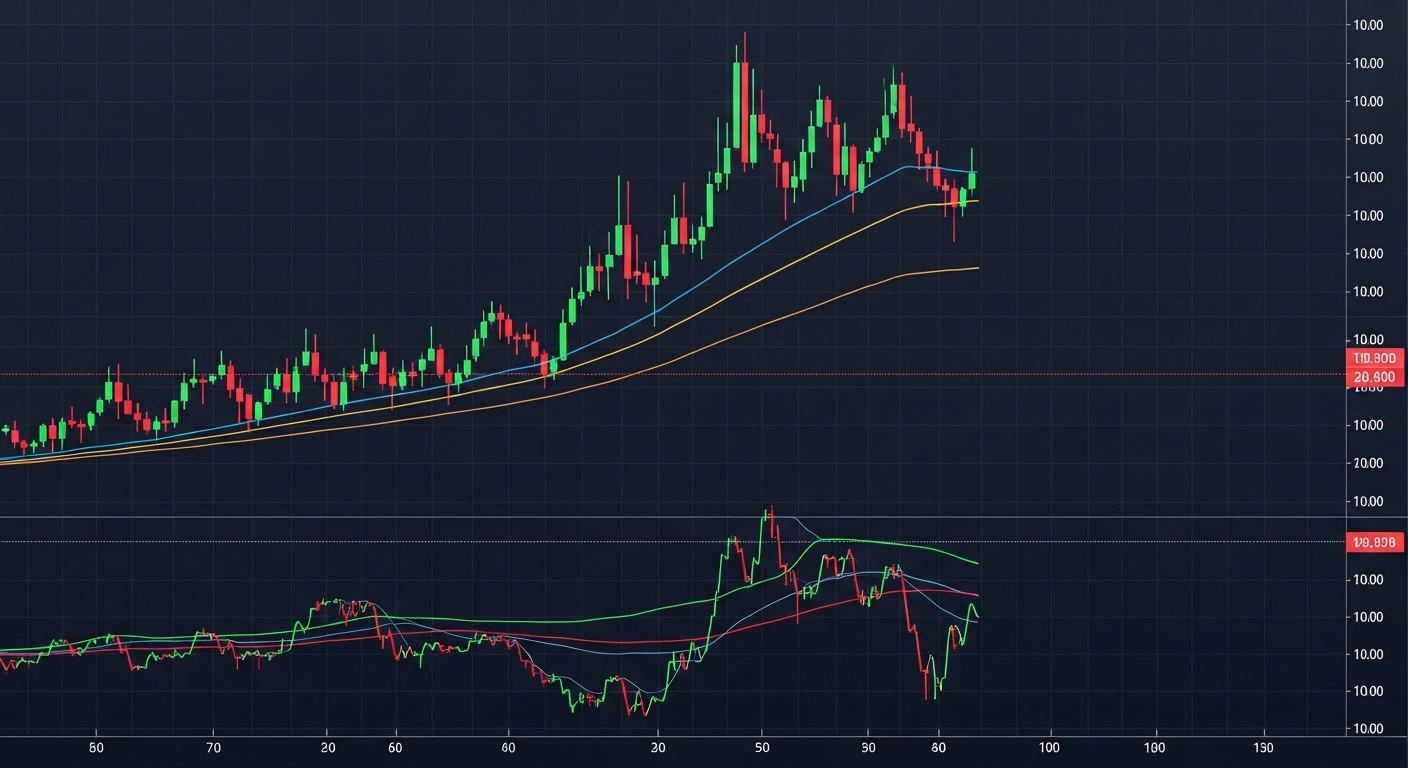Screen dimensions: 1408x768
Task: Click the red TID.800 price label
Action: pyautogui.click(x=1375, y=358)
